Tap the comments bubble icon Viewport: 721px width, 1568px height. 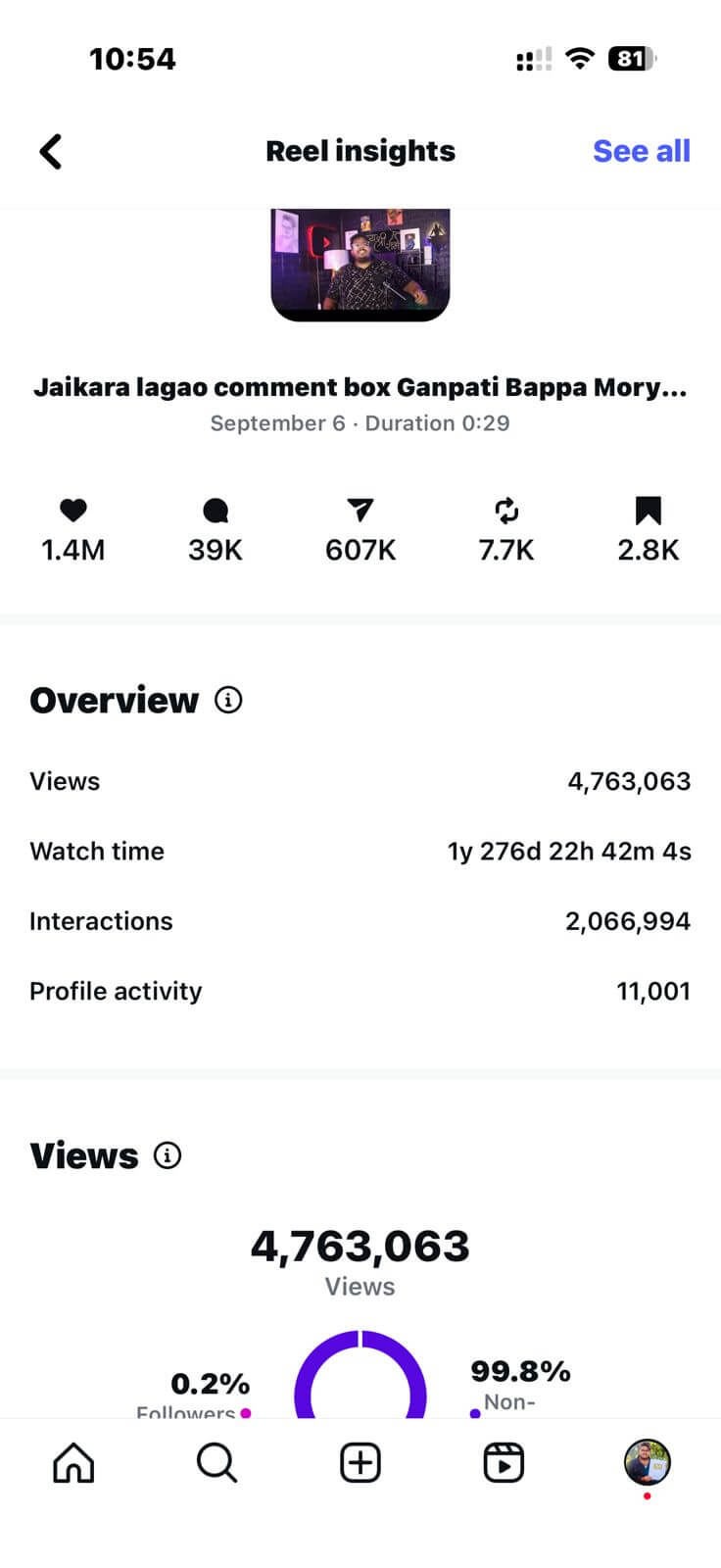(216, 510)
